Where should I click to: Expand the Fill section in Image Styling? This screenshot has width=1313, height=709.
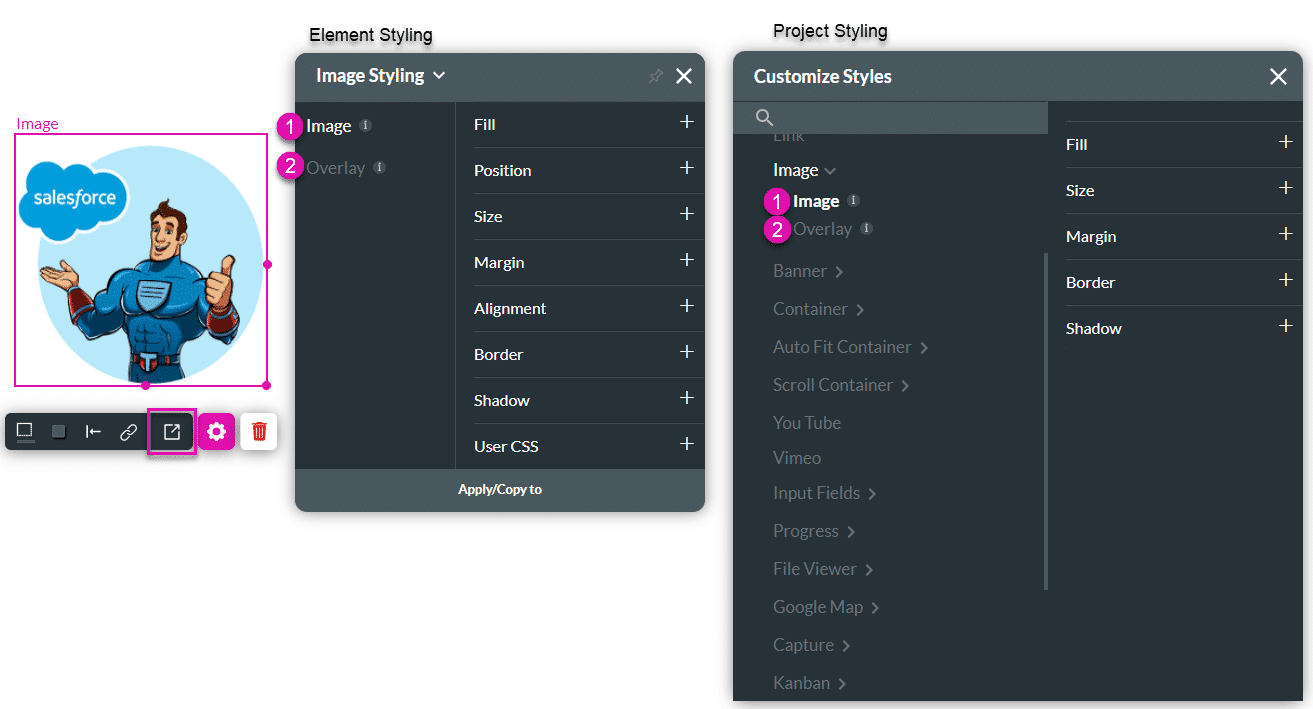coord(688,124)
